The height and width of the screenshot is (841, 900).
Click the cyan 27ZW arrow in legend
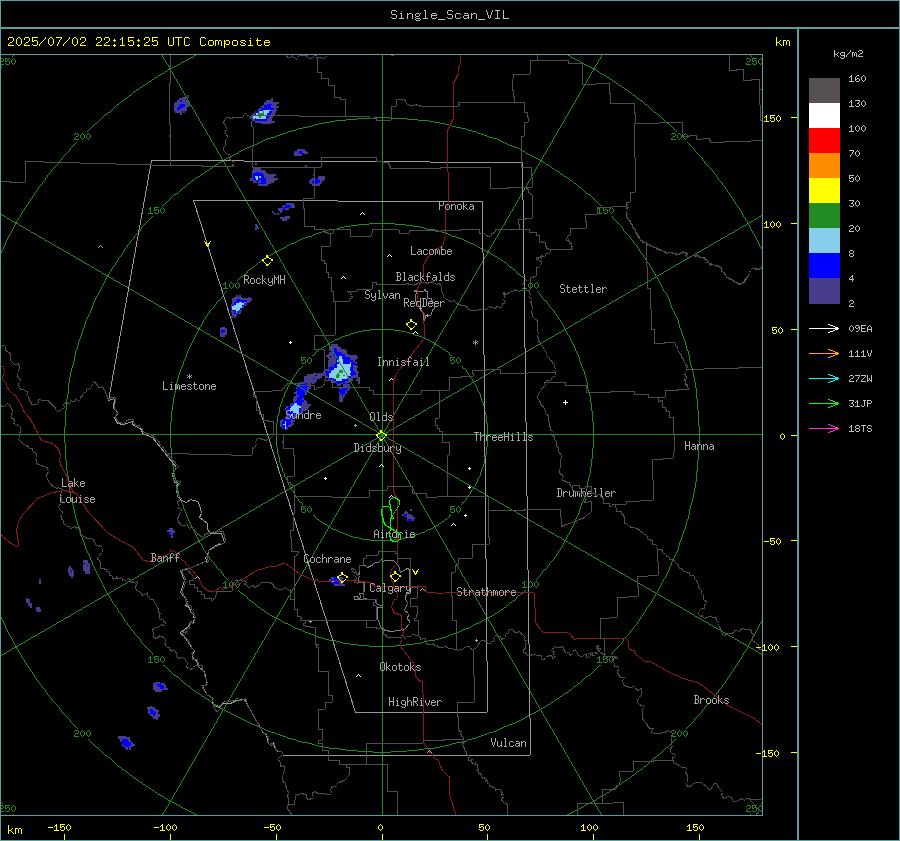824,378
